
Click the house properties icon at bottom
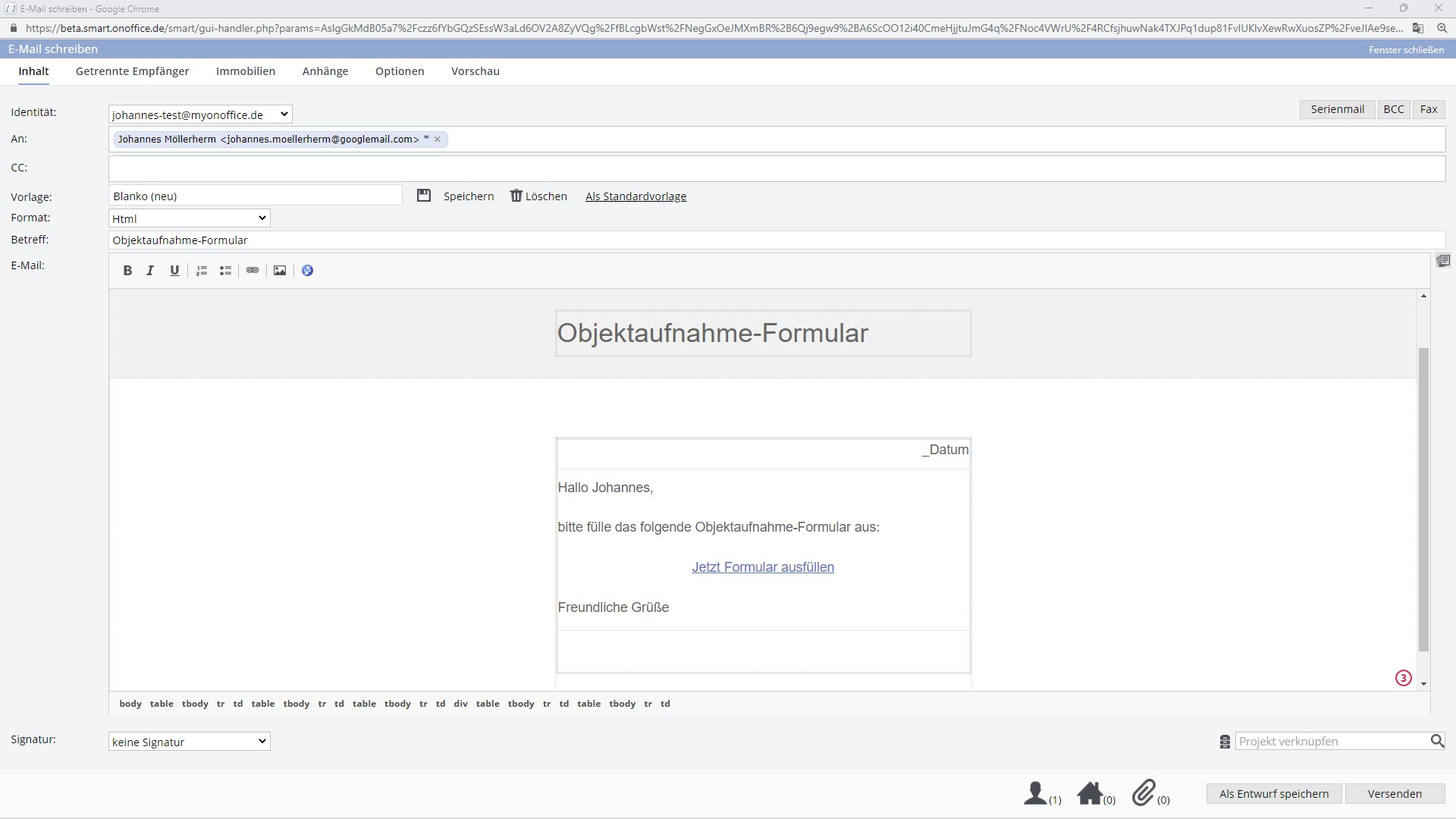pos(1090,793)
